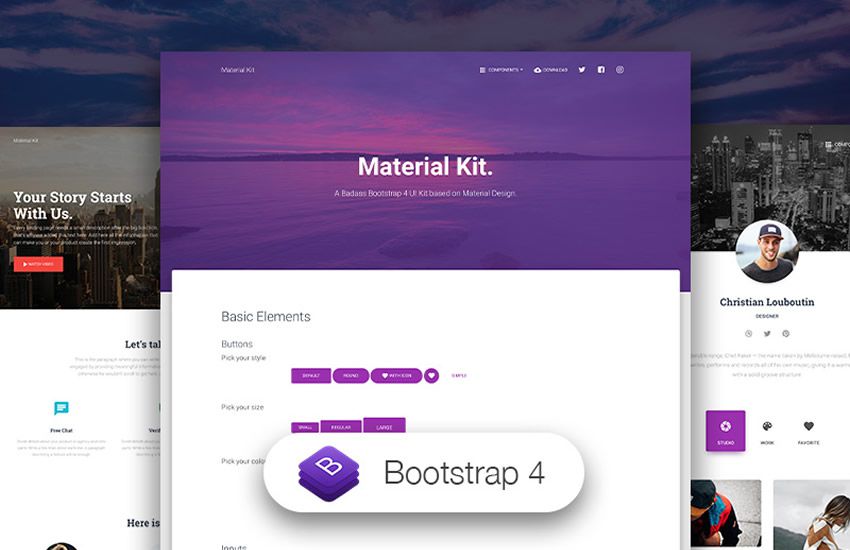
Task: Switch to the Work tab
Action: [x=767, y=432]
